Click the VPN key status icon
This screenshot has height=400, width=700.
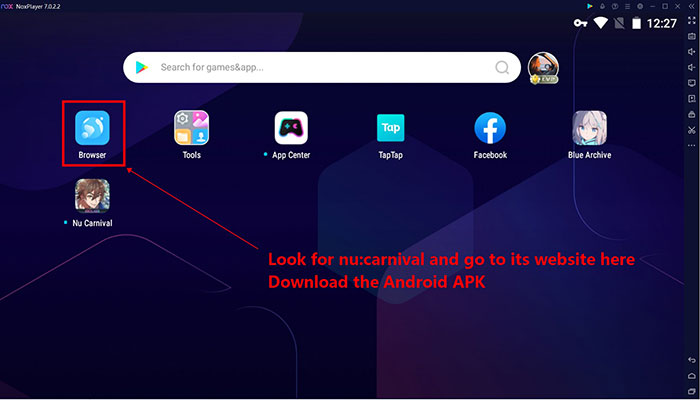coord(580,23)
